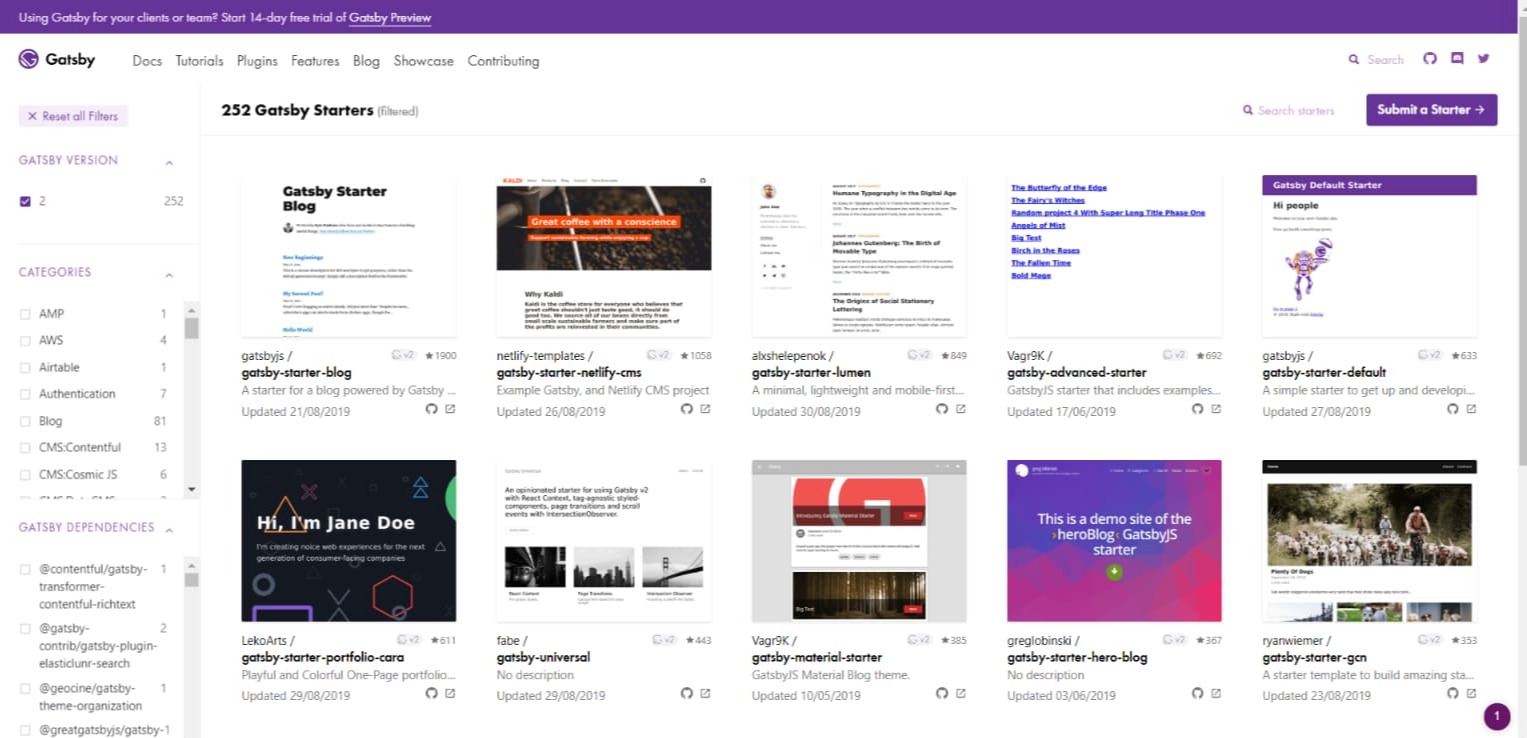Open external demo icon for gatsby-material-starter

[961, 693]
